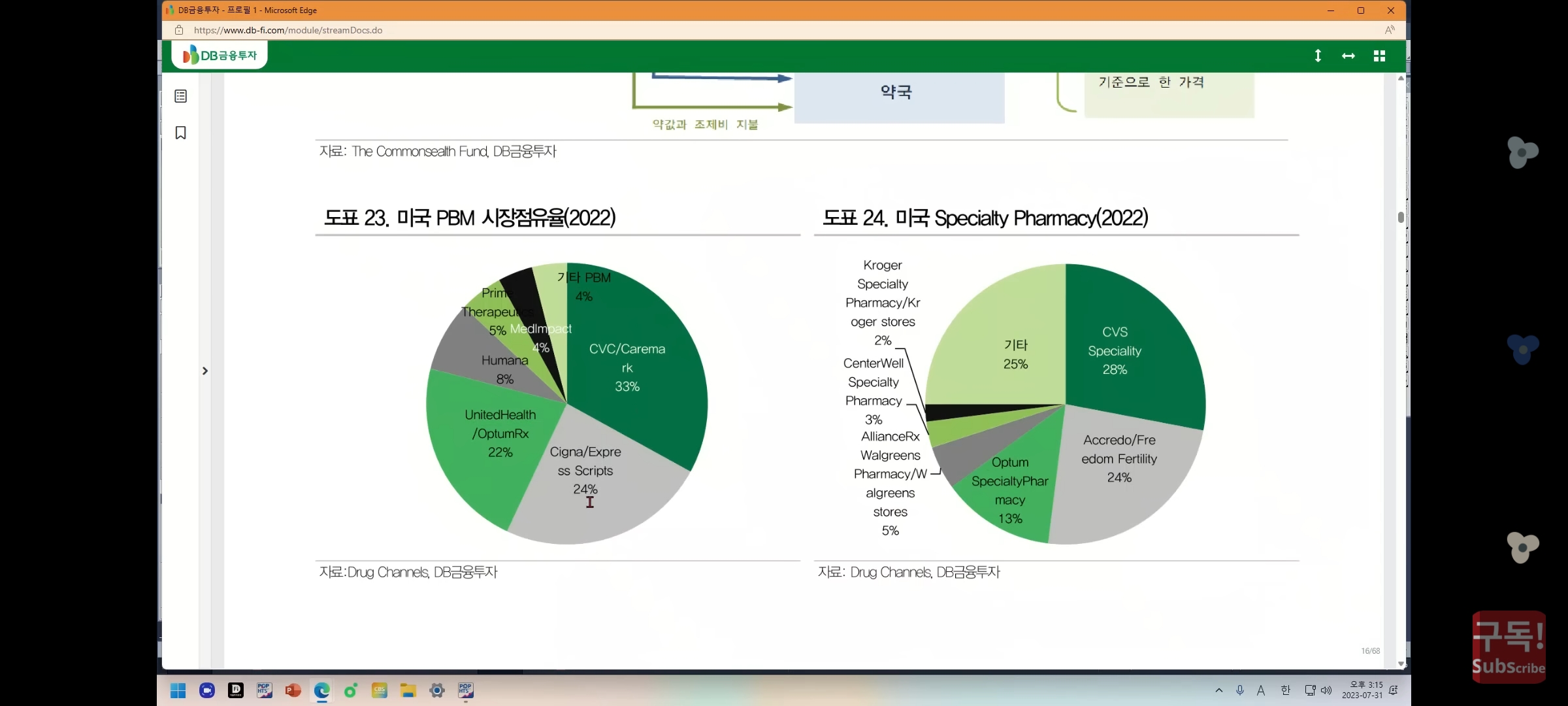Close the Microsoft Edge window

pos(1391,10)
